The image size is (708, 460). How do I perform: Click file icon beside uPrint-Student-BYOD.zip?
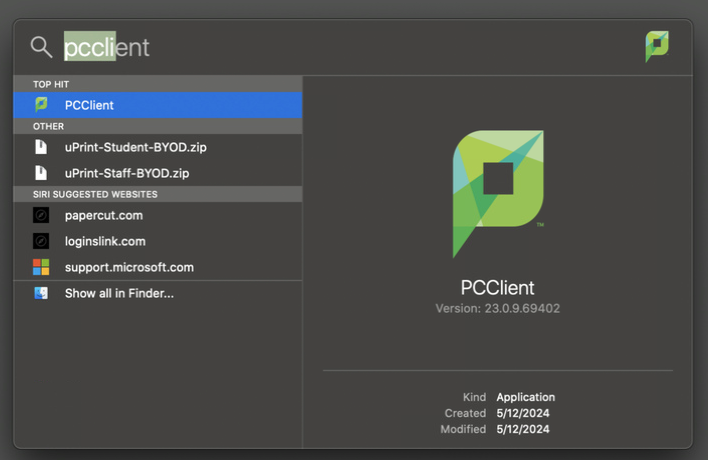pos(41,147)
